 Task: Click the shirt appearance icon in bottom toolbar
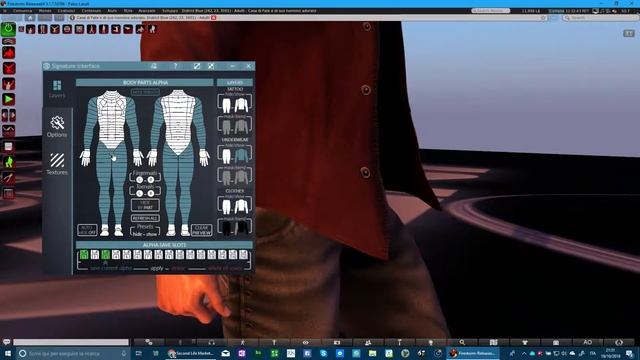click(x=525, y=342)
